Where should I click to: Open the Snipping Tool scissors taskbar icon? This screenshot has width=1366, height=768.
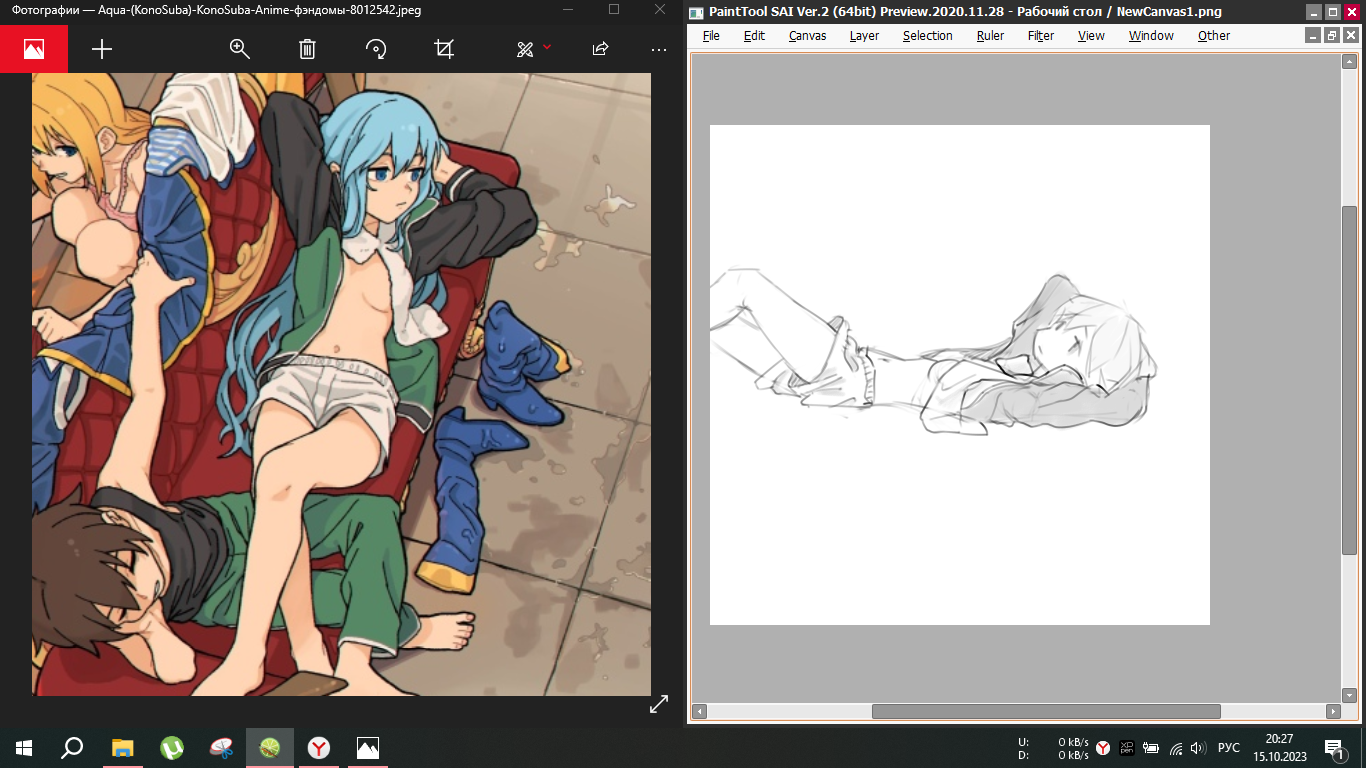[x=221, y=748]
